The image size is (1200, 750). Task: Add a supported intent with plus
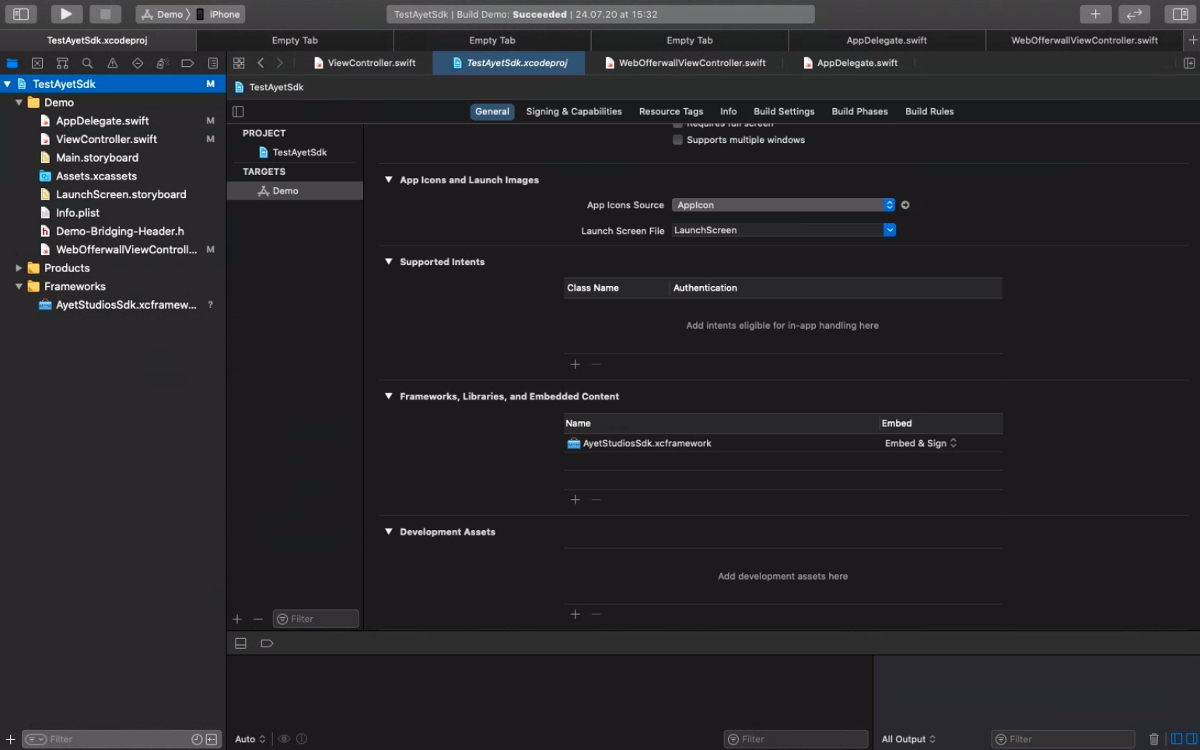click(x=575, y=364)
